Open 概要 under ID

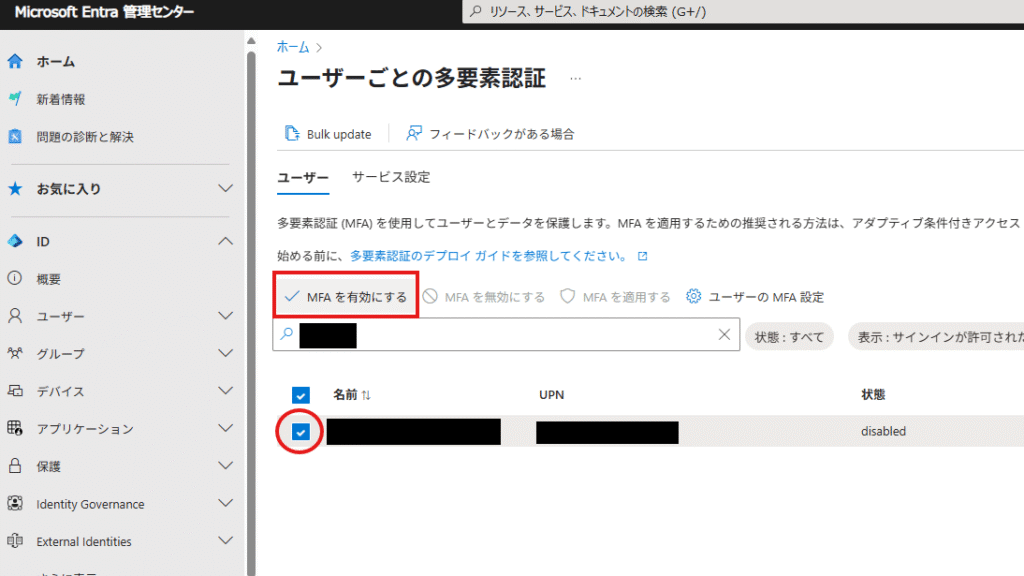[49, 279]
